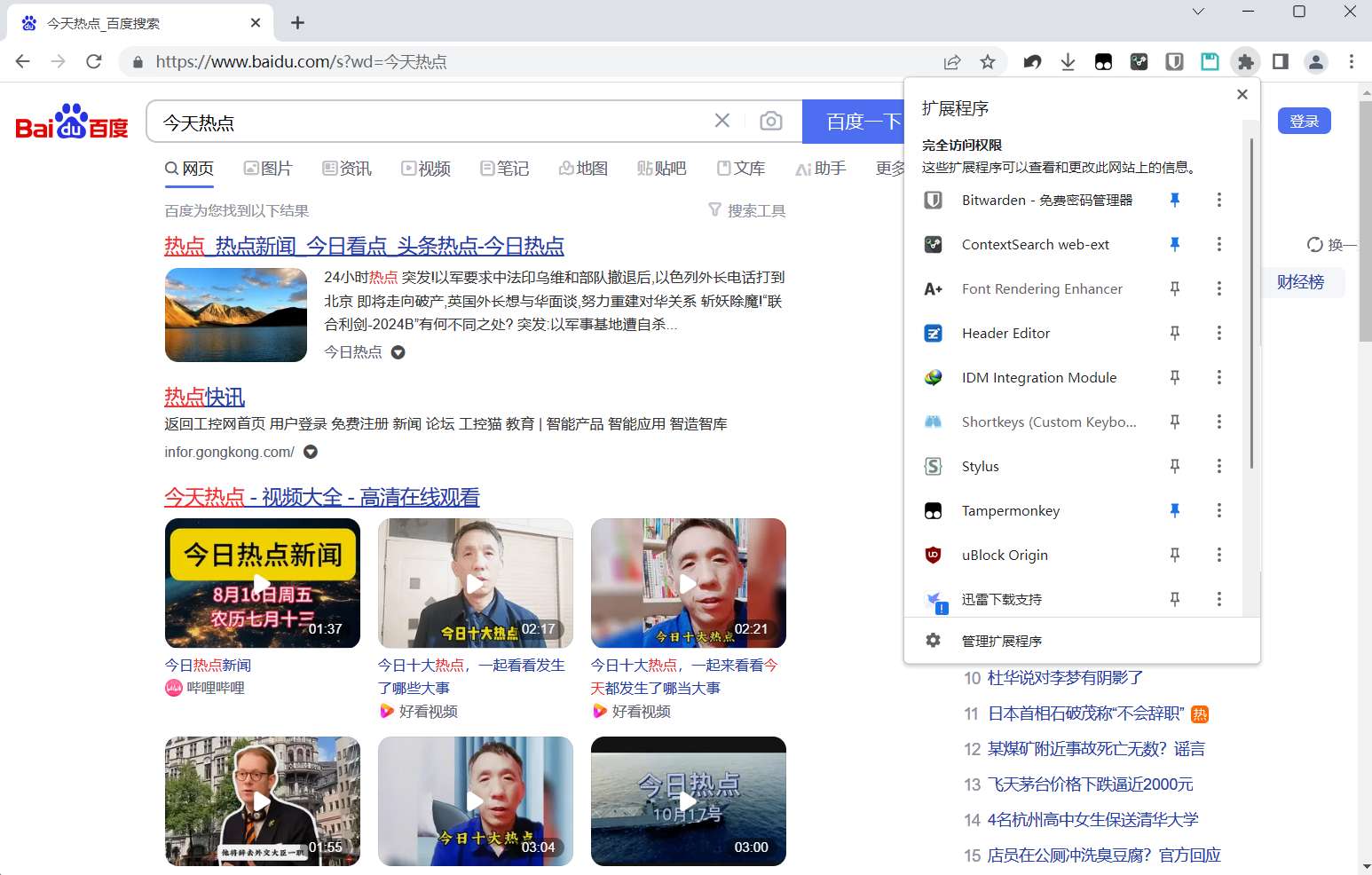Viewport: 1372px width, 875px height.
Task: Expand dropdown next to 今日热点 source
Action: click(x=398, y=352)
